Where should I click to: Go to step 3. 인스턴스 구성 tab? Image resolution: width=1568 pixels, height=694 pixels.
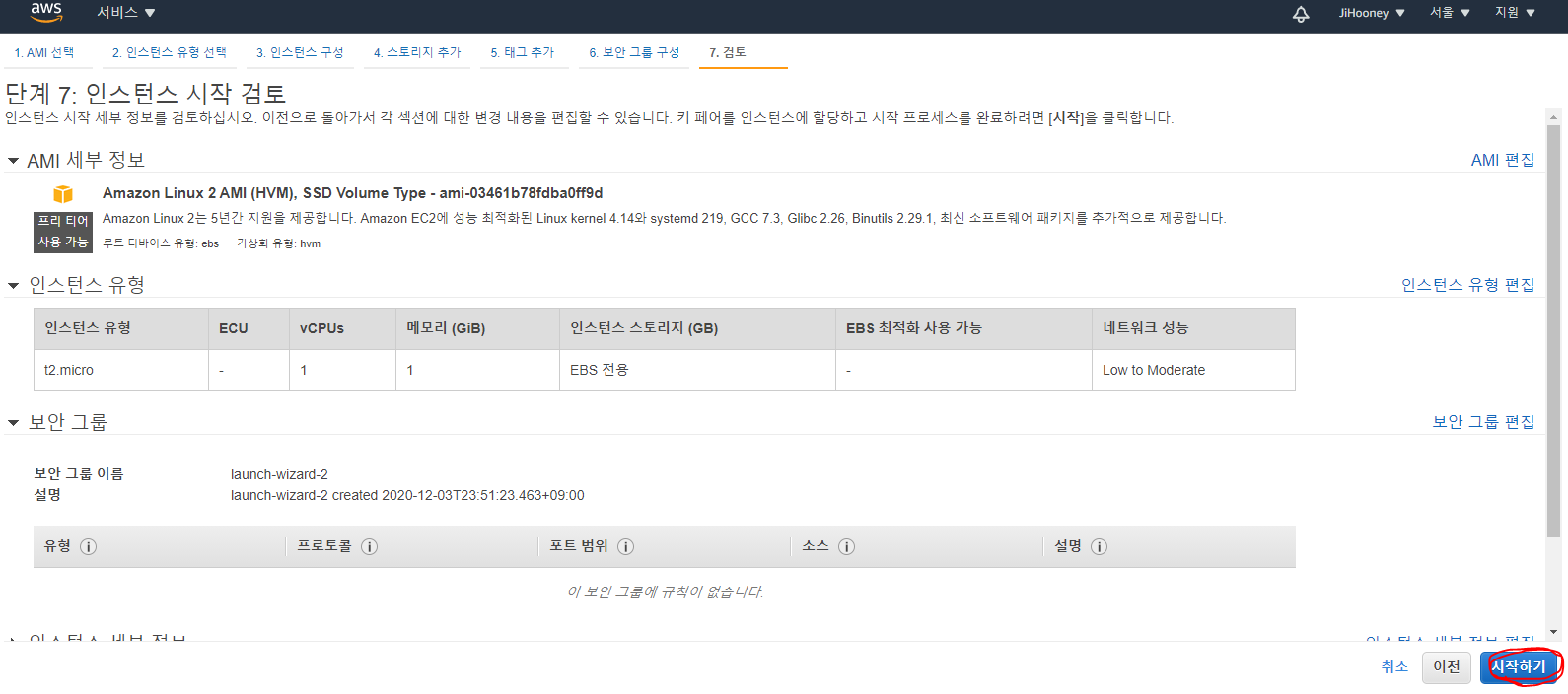[300, 53]
